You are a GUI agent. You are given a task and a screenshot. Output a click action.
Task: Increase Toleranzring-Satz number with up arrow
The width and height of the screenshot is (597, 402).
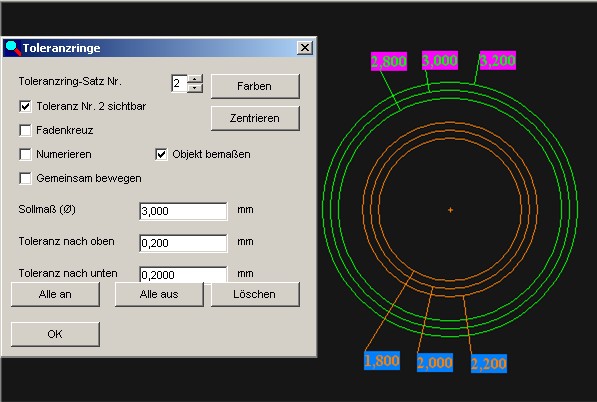click(x=195, y=79)
